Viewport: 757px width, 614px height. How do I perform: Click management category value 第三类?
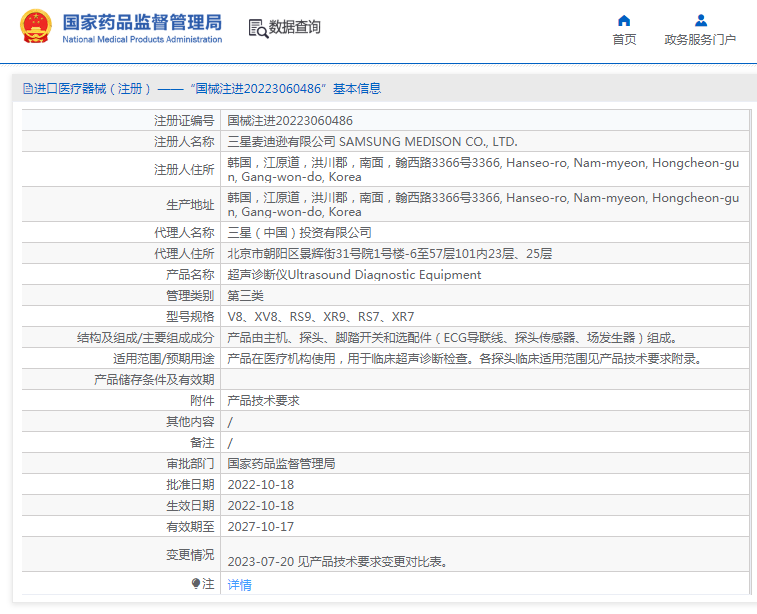point(245,295)
